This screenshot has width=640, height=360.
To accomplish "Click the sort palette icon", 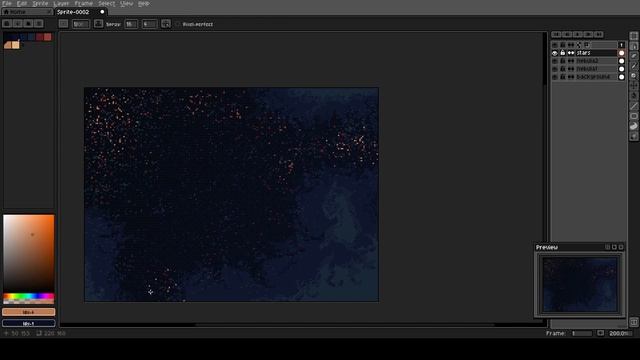I will tap(18, 24).
